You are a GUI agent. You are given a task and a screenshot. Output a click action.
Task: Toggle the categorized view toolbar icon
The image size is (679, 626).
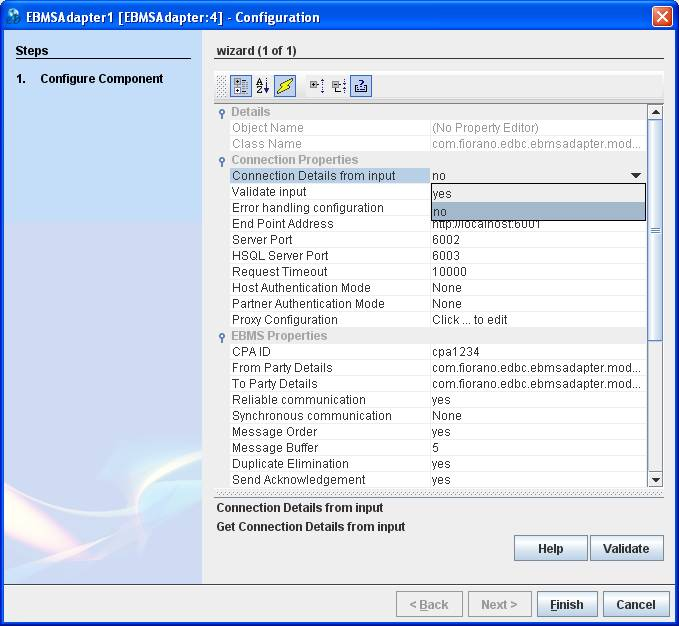pyautogui.click(x=240, y=86)
